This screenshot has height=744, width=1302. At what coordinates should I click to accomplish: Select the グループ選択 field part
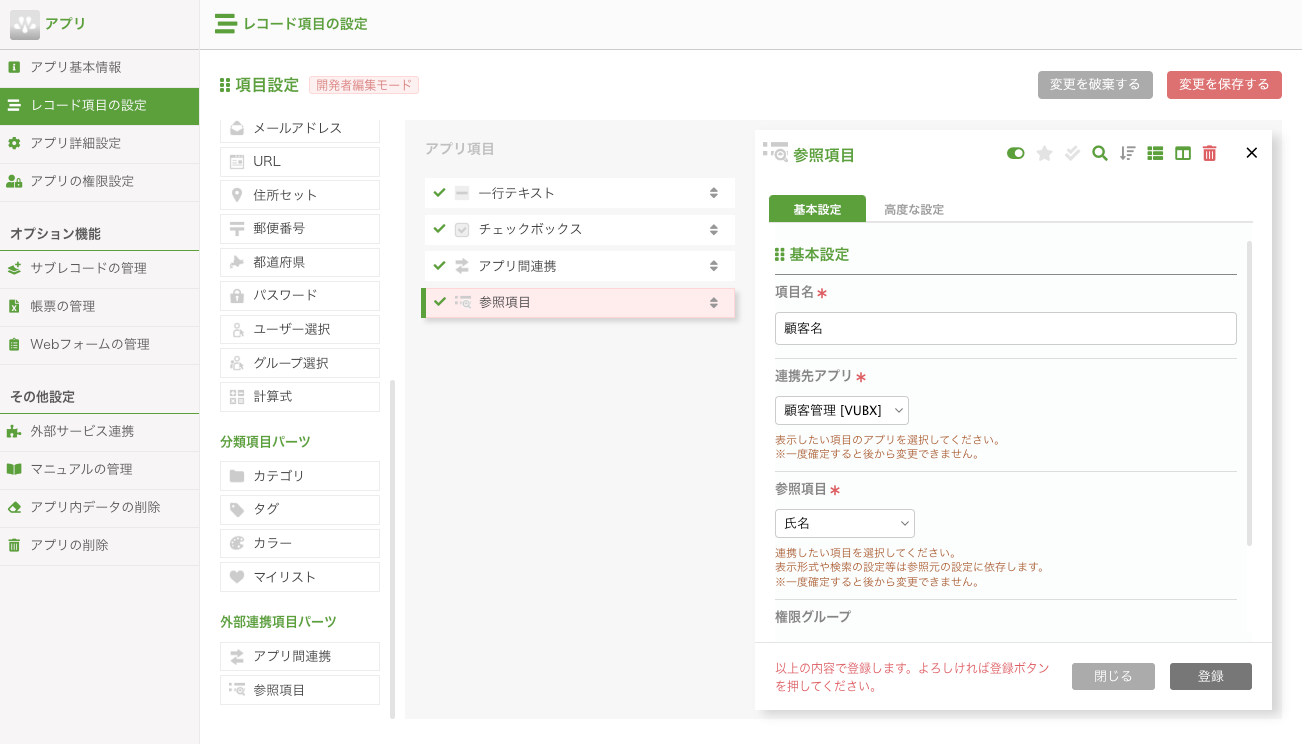point(300,363)
